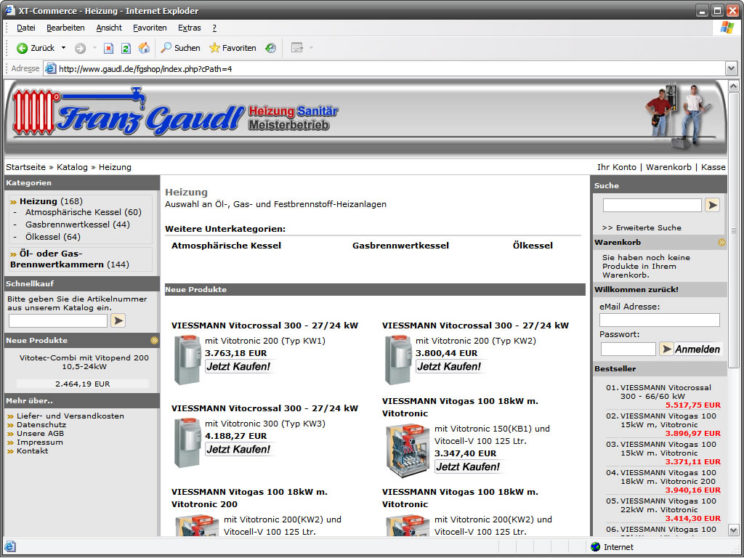744x558 pixels.
Task: Click the Suche text input field
Action: [652, 205]
